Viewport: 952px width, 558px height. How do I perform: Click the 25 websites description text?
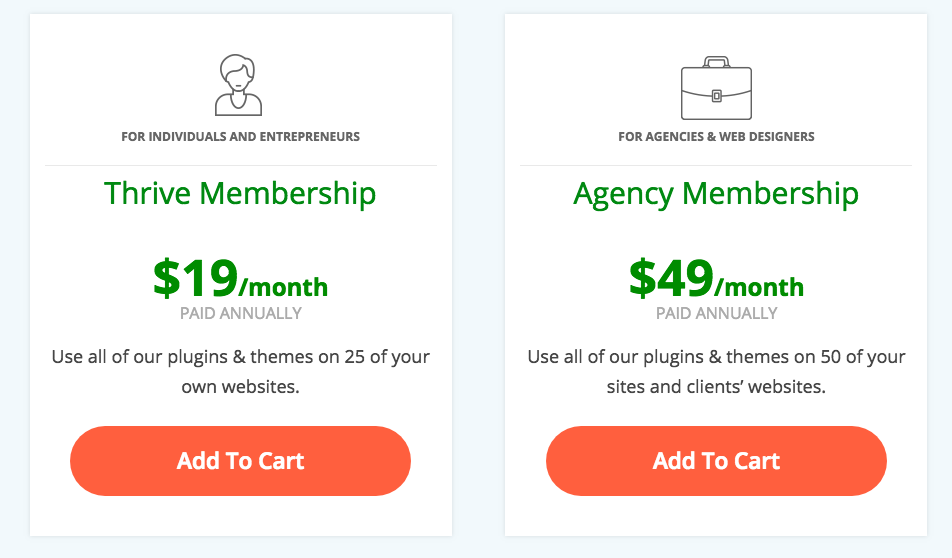[x=240, y=371]
